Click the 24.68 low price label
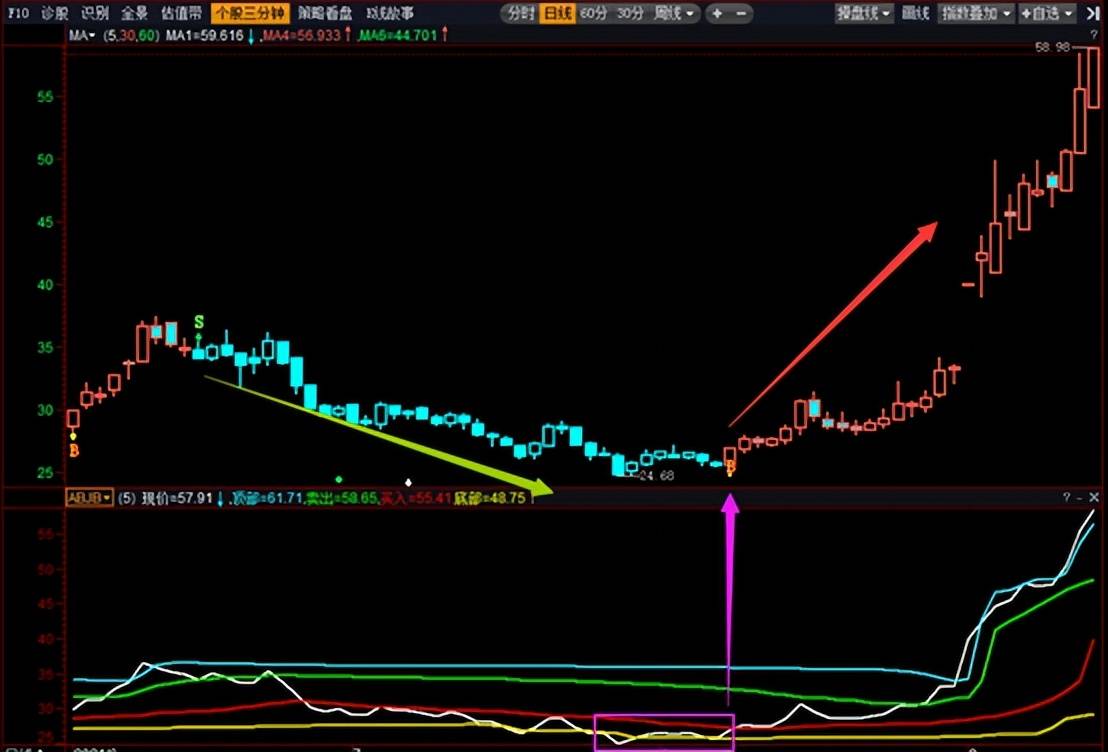Screen dimensions: 1108x752 [x=656, y=476]
